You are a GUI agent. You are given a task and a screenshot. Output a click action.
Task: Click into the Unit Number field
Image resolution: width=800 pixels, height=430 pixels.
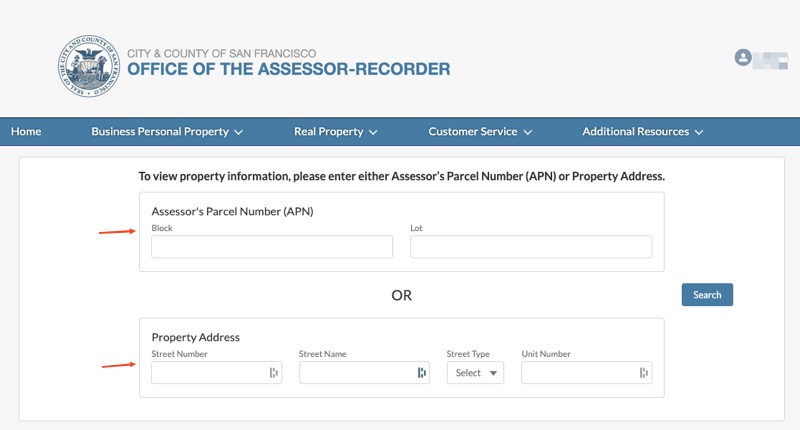coord(579,373)
